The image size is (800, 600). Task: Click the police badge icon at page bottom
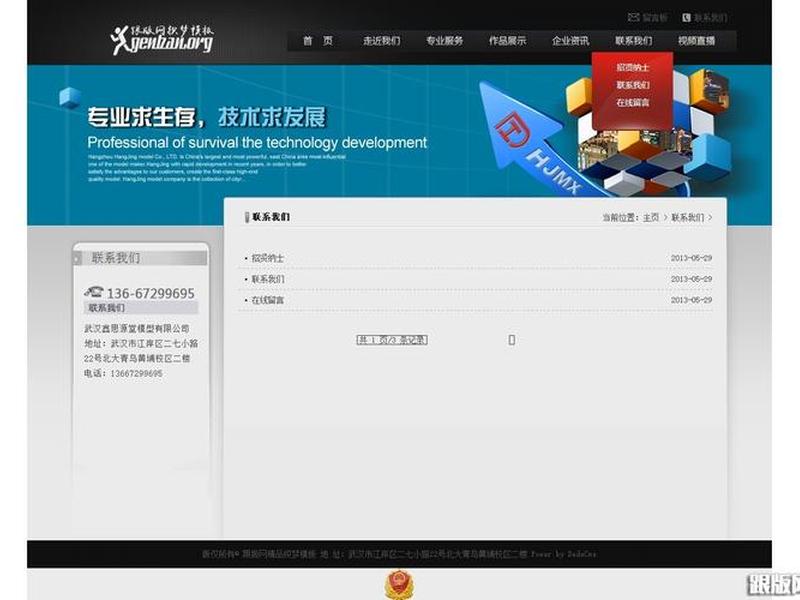(399, 585)
